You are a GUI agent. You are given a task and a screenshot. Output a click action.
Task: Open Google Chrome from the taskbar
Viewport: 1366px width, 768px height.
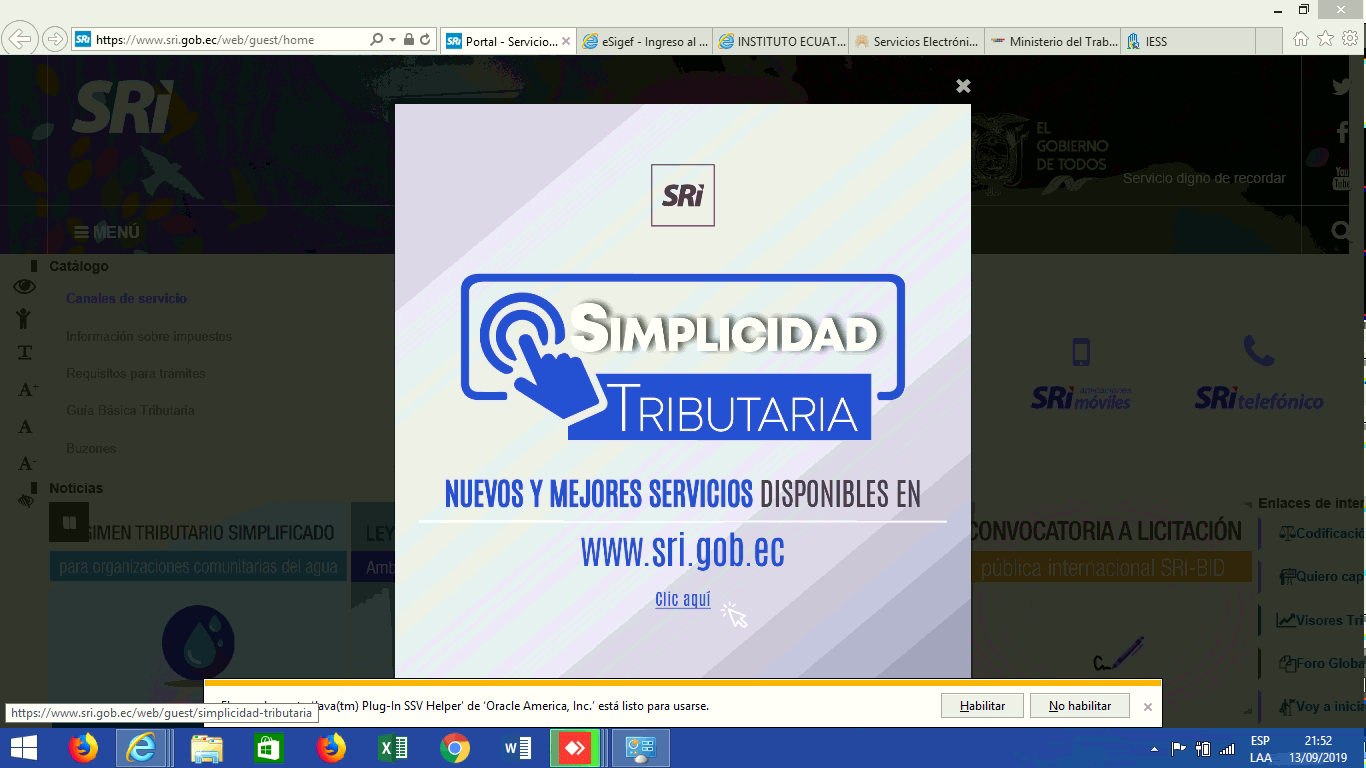pos(455,748)
